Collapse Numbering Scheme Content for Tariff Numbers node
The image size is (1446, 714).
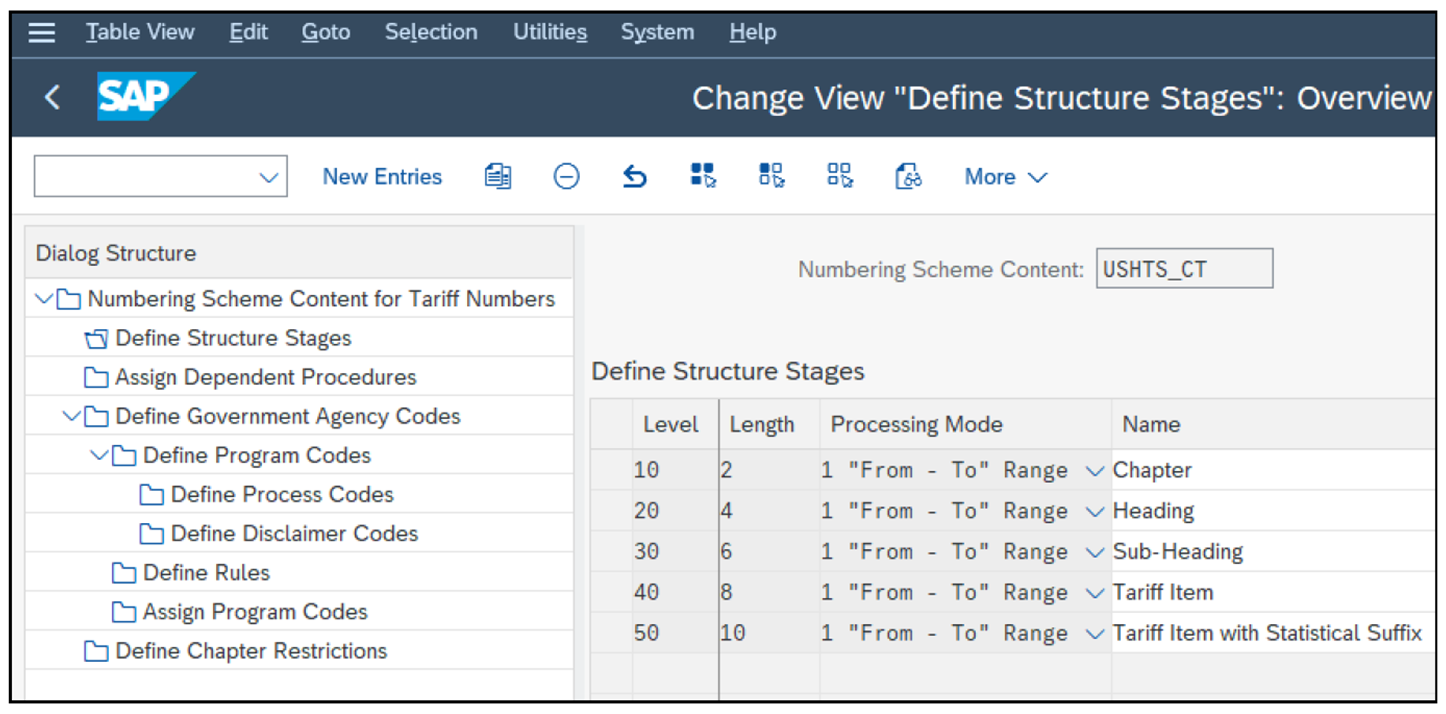pyautogui.click(x=44, y=299)
